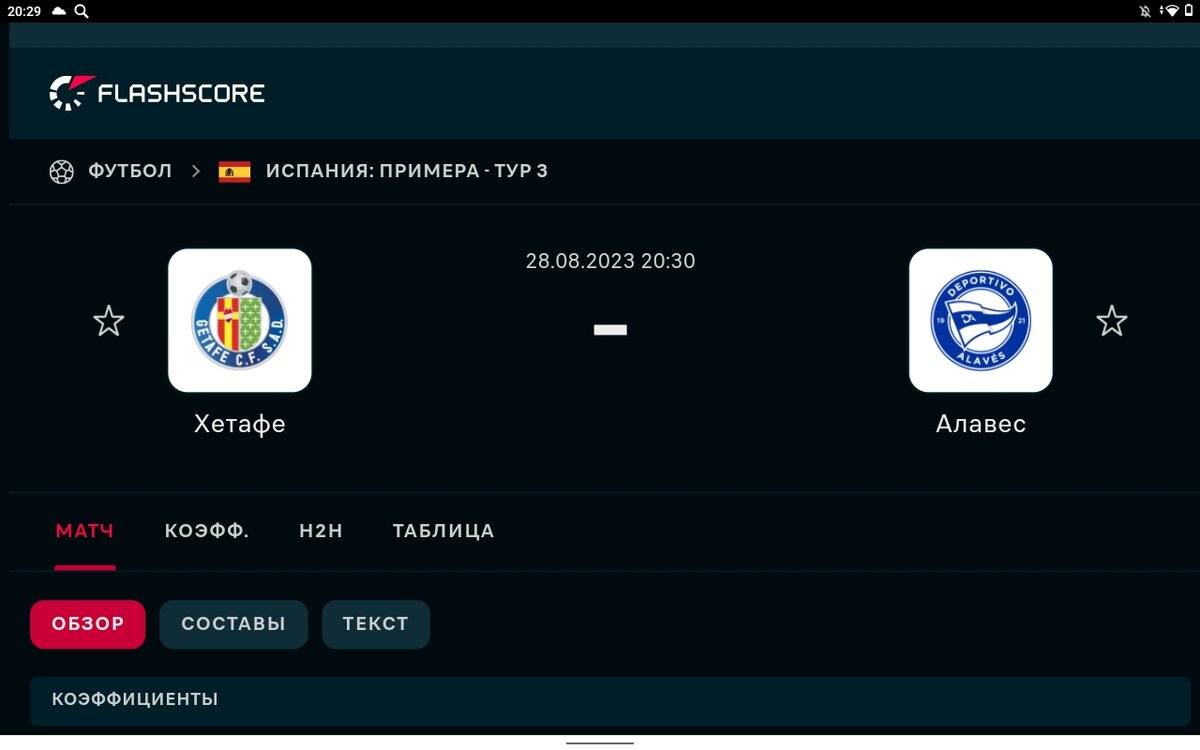Select the СОСТАВЫ sub-tab button

click(x=234, y=624)
